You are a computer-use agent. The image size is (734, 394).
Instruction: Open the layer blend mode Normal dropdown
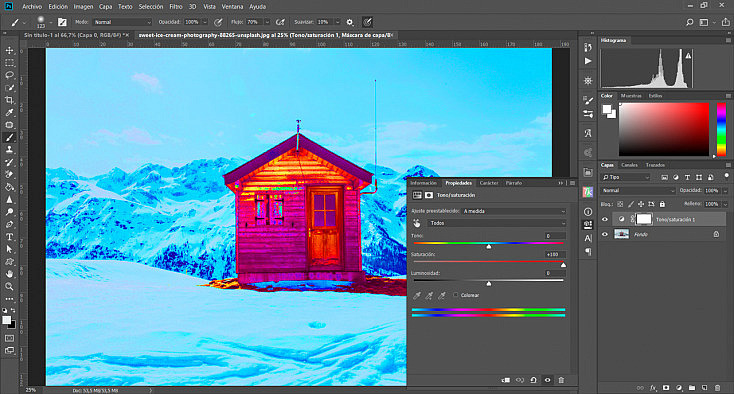point(638,190)
